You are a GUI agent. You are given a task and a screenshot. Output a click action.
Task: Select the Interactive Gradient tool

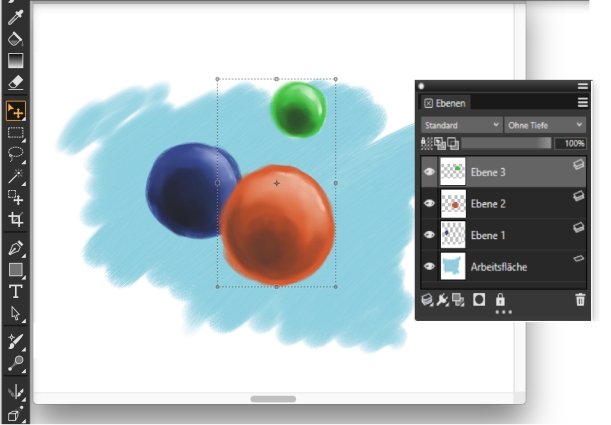tap(15, 61)
